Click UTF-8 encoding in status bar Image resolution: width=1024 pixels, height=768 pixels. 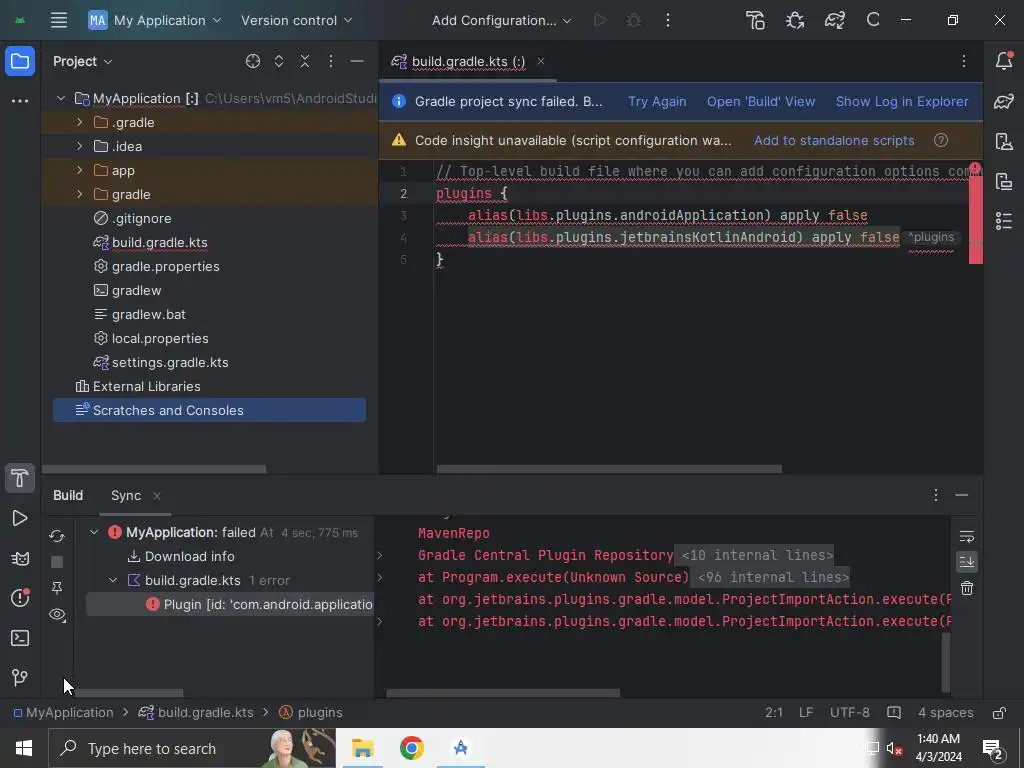[x=849, y=712]
